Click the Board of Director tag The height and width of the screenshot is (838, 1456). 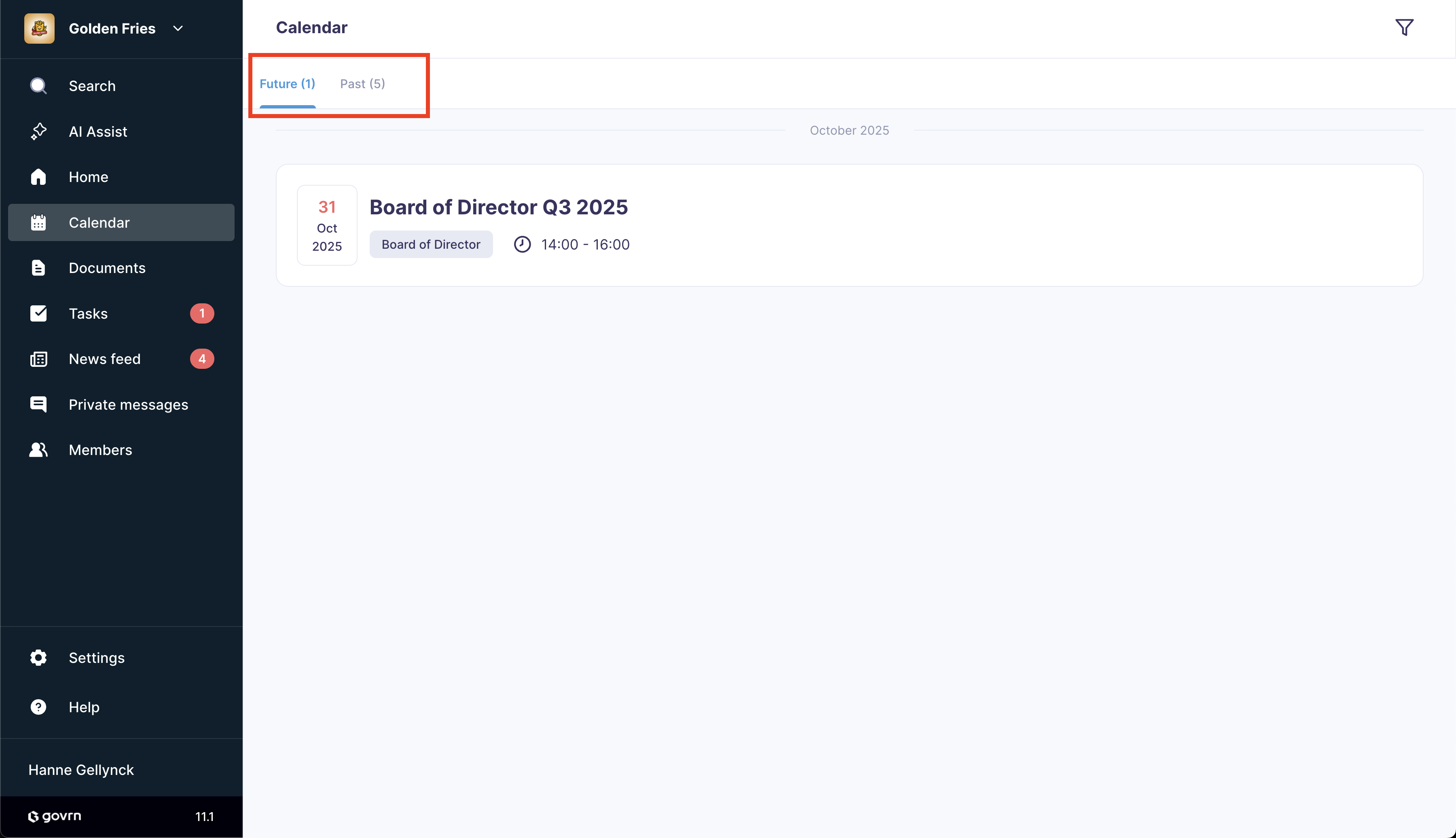point(431,244)
